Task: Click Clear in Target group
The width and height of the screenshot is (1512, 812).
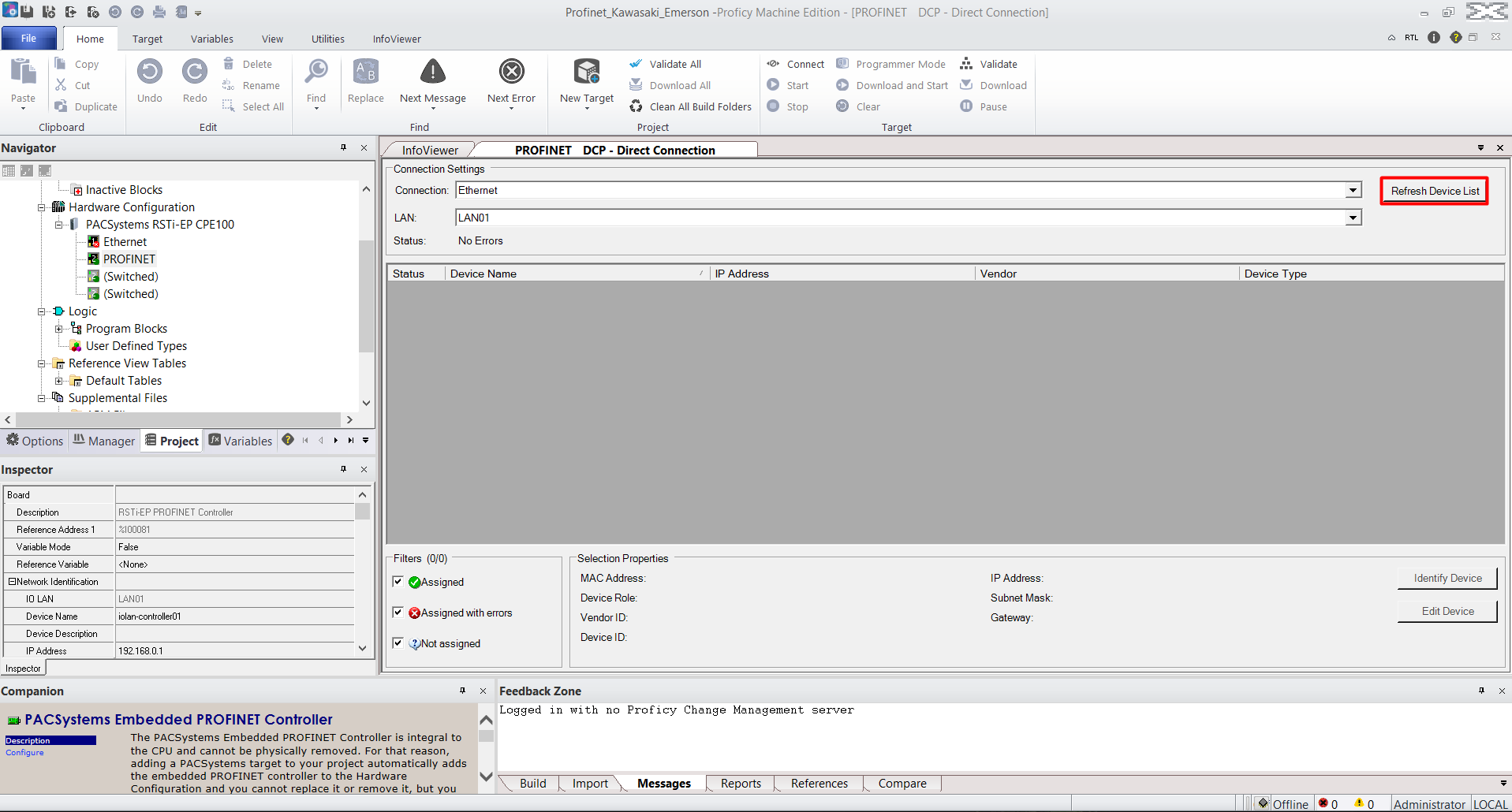Action: (x=858, y=106)
